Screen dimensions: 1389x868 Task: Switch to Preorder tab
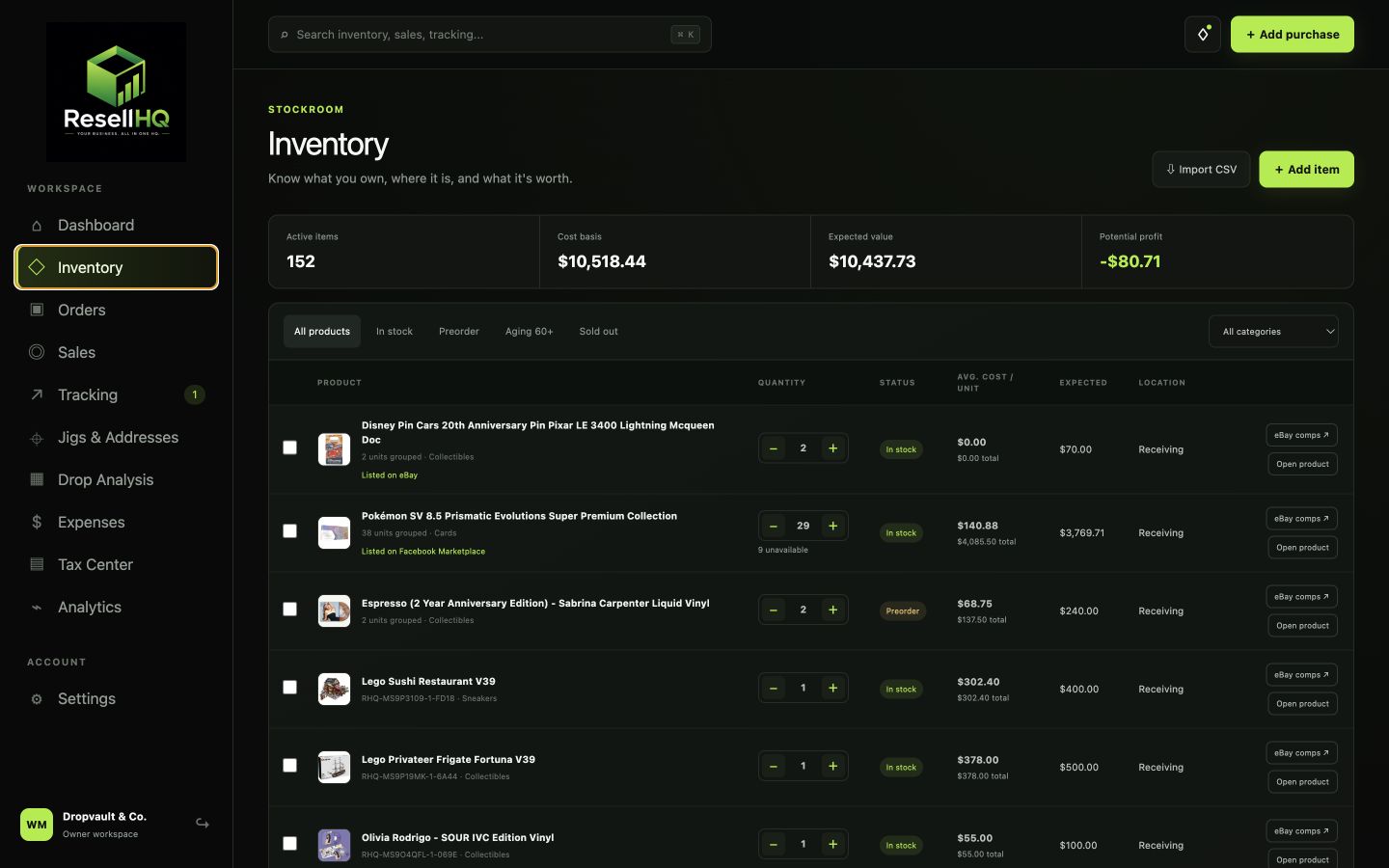pos(459,332)
